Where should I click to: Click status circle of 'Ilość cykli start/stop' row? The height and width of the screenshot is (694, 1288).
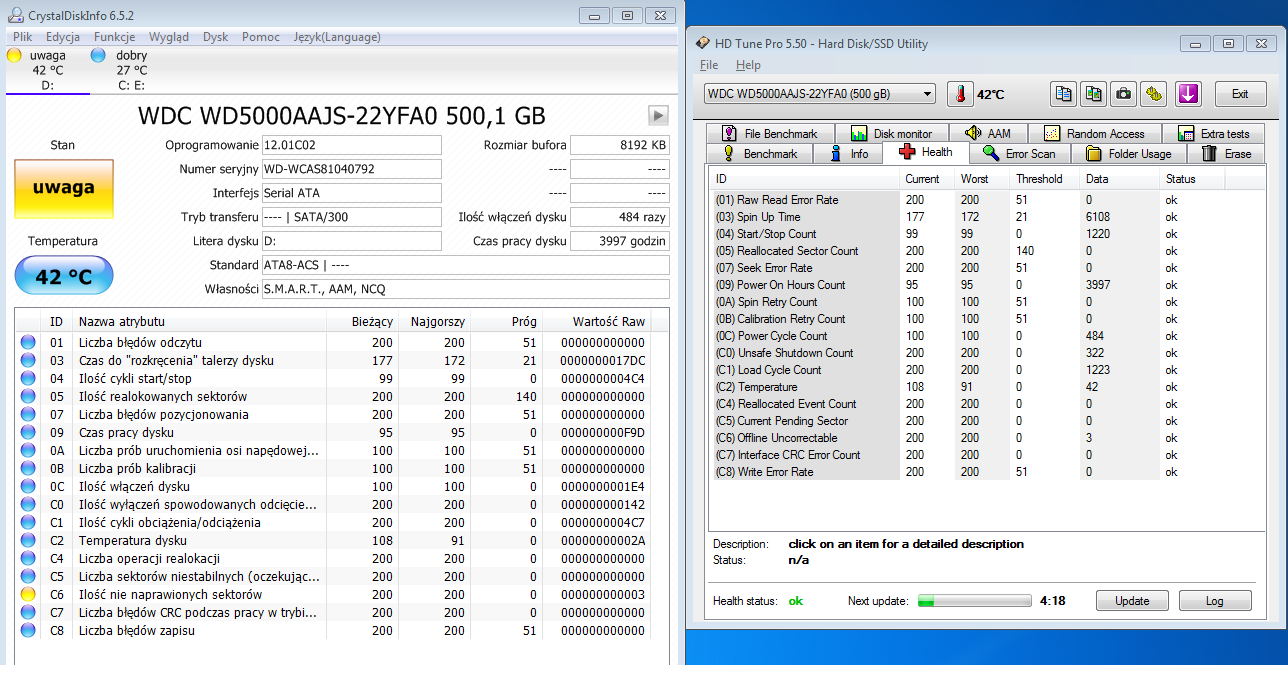(x=28, y=378)
